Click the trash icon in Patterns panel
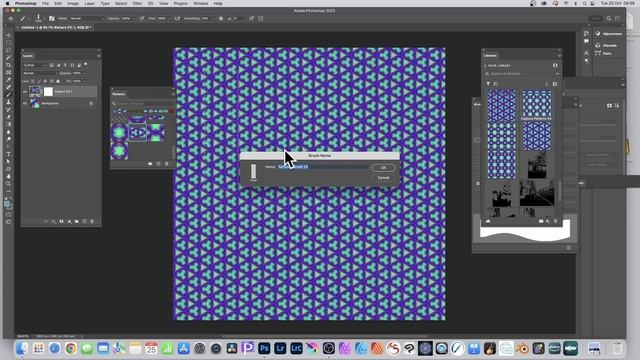 click(167, 164)
